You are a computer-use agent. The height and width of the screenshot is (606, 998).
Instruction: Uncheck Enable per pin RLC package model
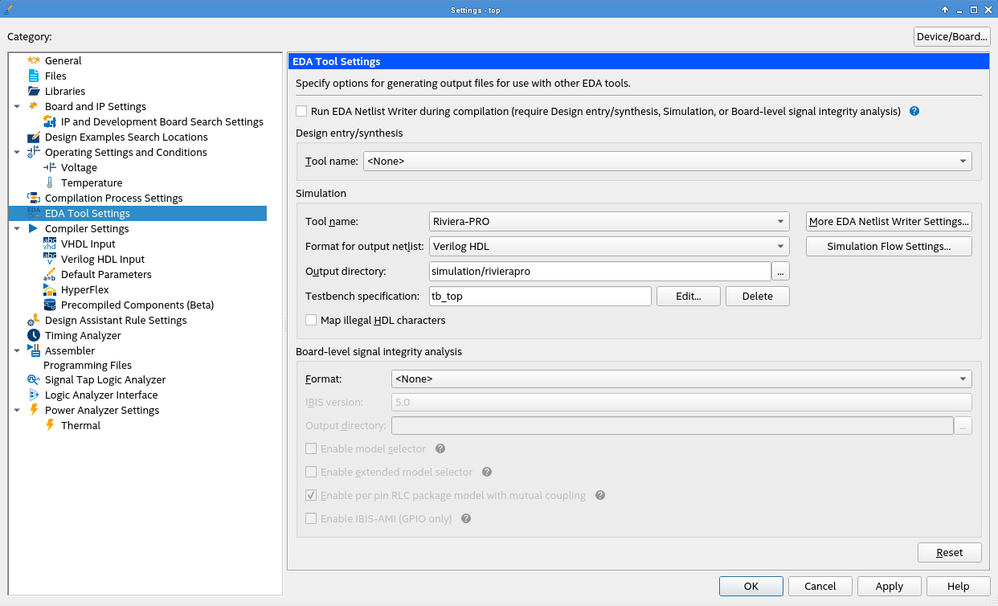[311, 495]
